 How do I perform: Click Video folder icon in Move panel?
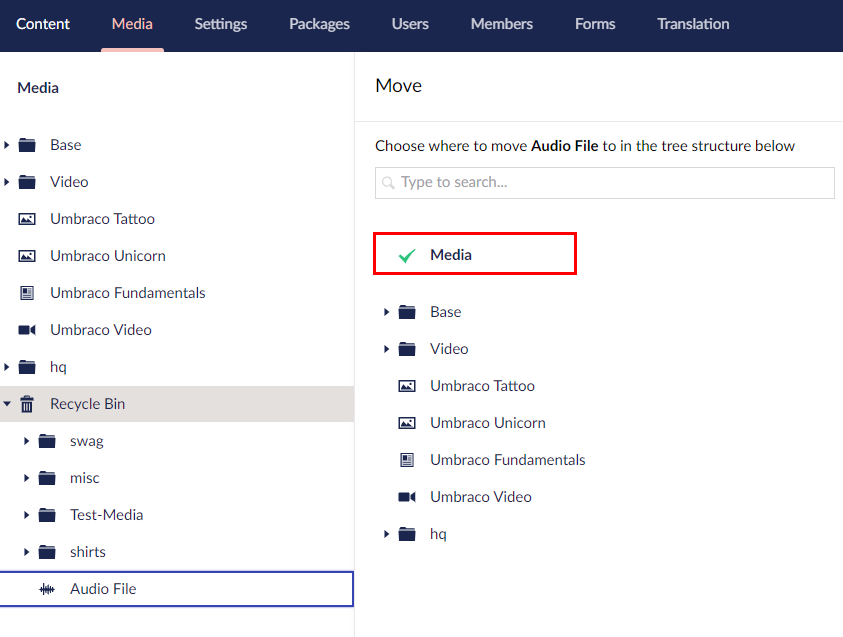coord(407,349)
